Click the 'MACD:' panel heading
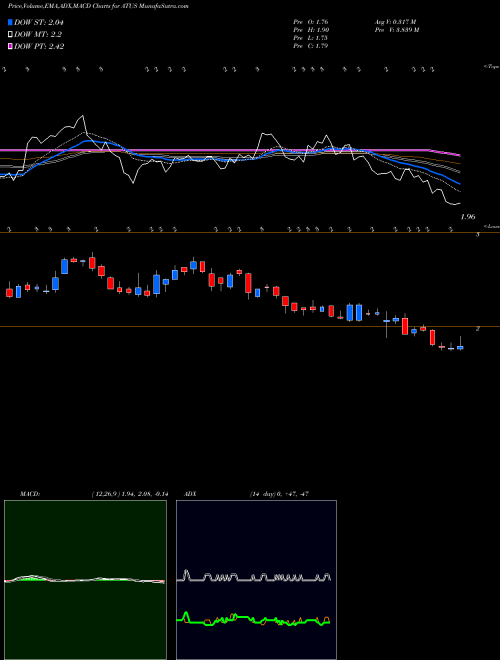The height and width of the screenshot is (660, 500). pos(30,494)
